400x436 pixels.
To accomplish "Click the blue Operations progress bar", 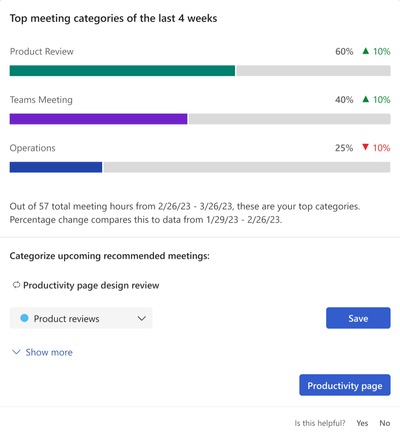I will (56, 167).
